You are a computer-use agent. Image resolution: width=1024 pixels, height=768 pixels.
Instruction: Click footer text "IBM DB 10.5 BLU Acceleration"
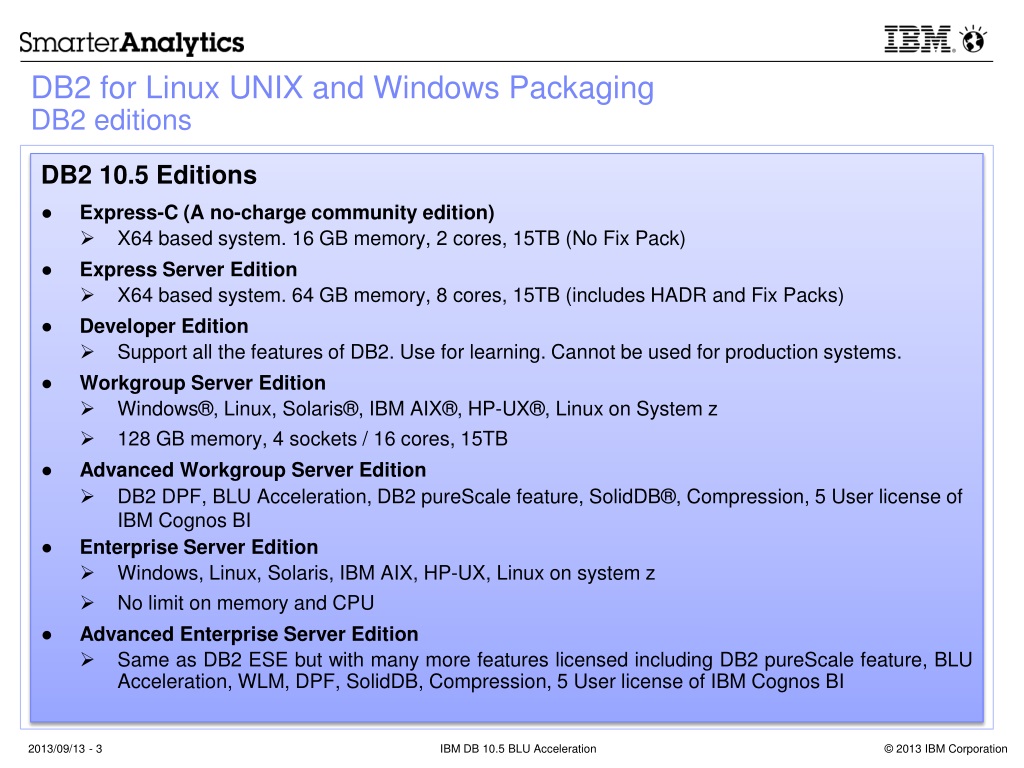518,749
